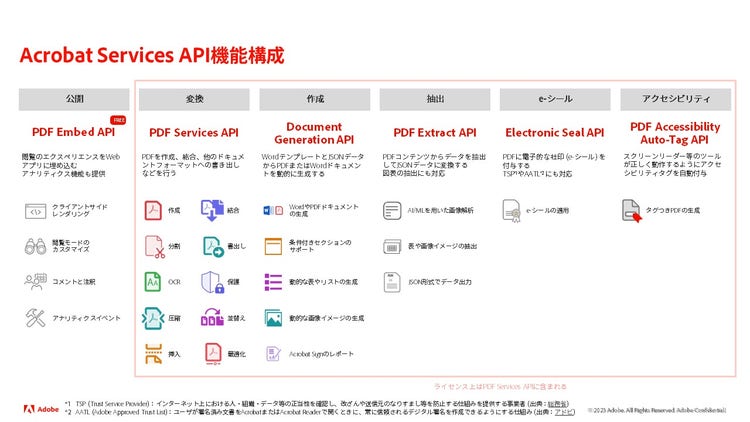
Task: Select the 公開 category header
Action: pos(74,99)
